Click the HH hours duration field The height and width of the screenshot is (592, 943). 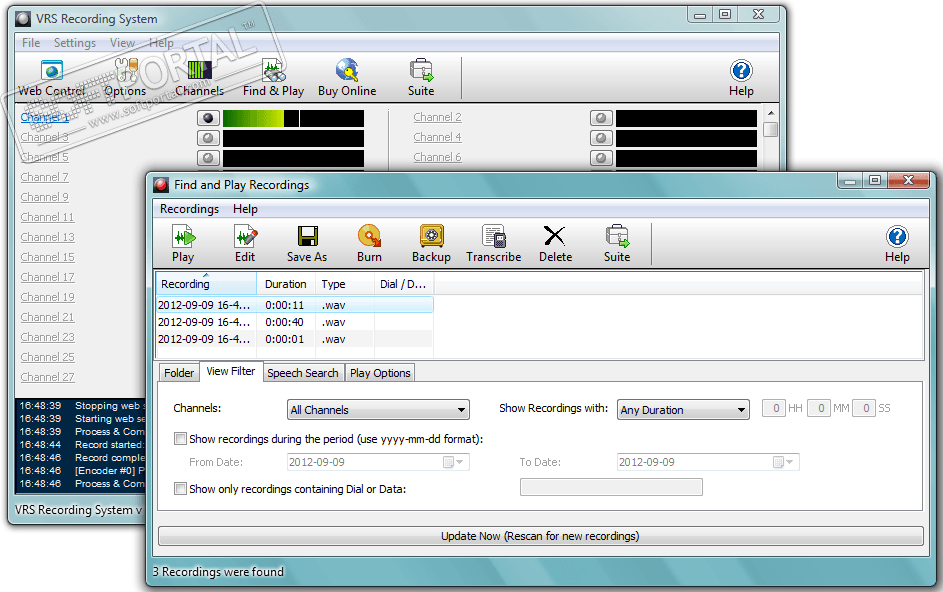[773, 408]
